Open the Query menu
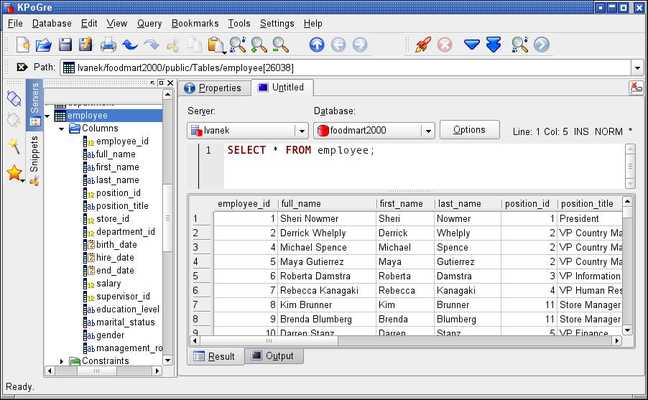648x400 pixels. (149, 24)
